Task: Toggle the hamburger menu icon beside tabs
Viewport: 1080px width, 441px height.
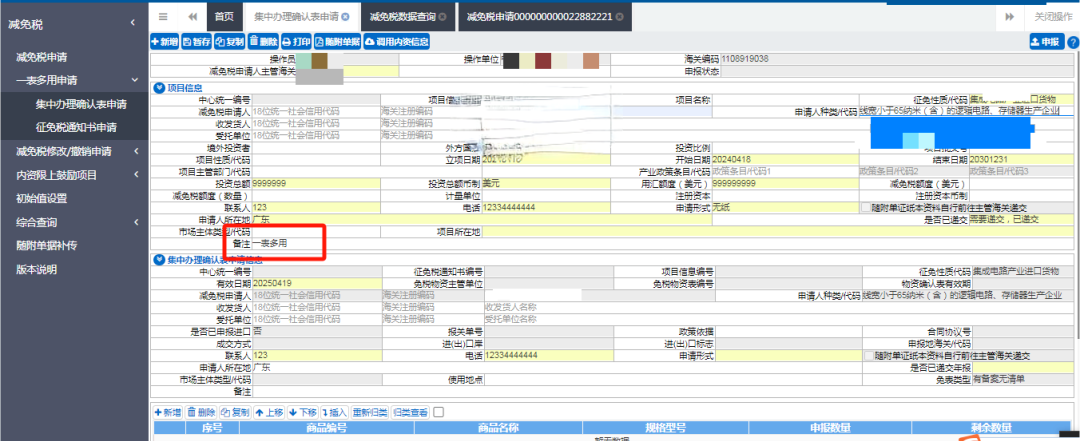Action: [163, 17]
